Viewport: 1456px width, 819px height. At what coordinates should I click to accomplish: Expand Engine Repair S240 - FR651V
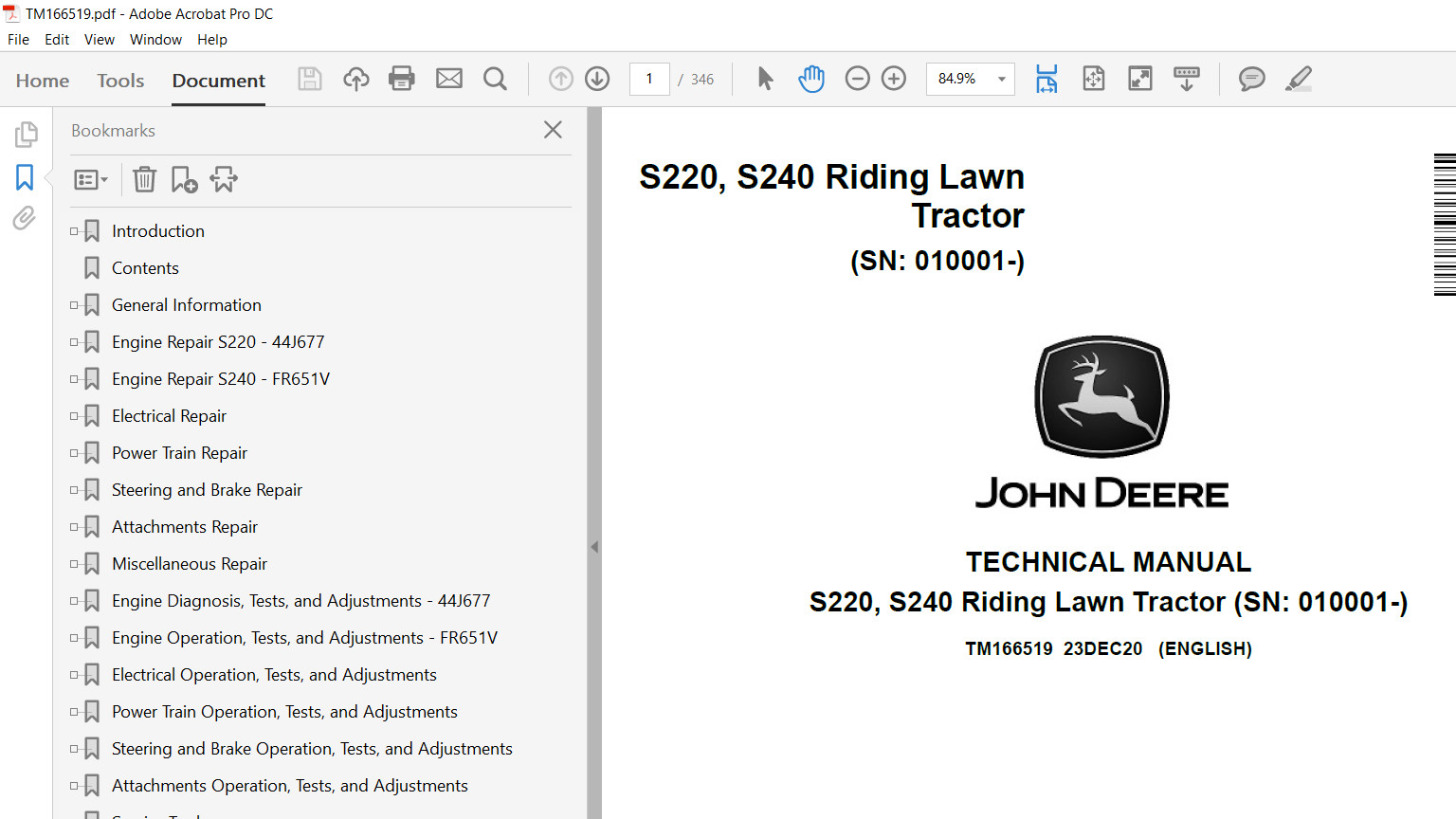coord(74,379)
